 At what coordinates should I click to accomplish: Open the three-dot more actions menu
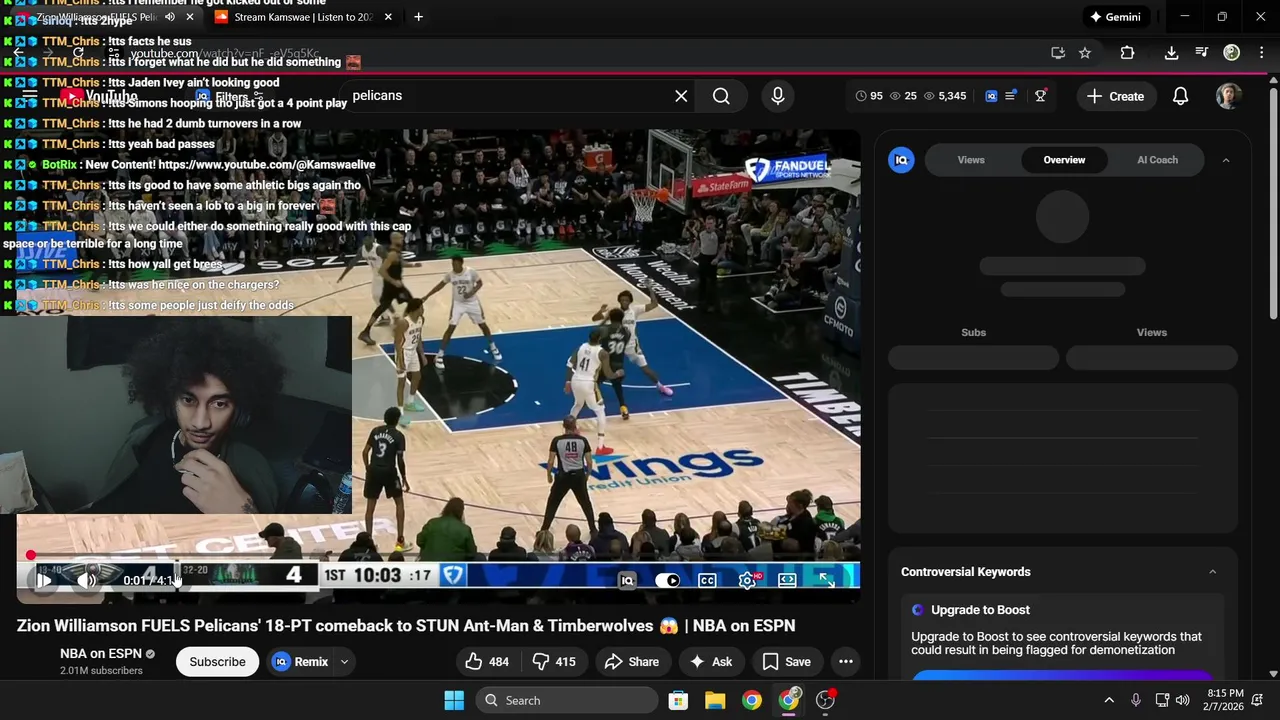tap(845, 662)
